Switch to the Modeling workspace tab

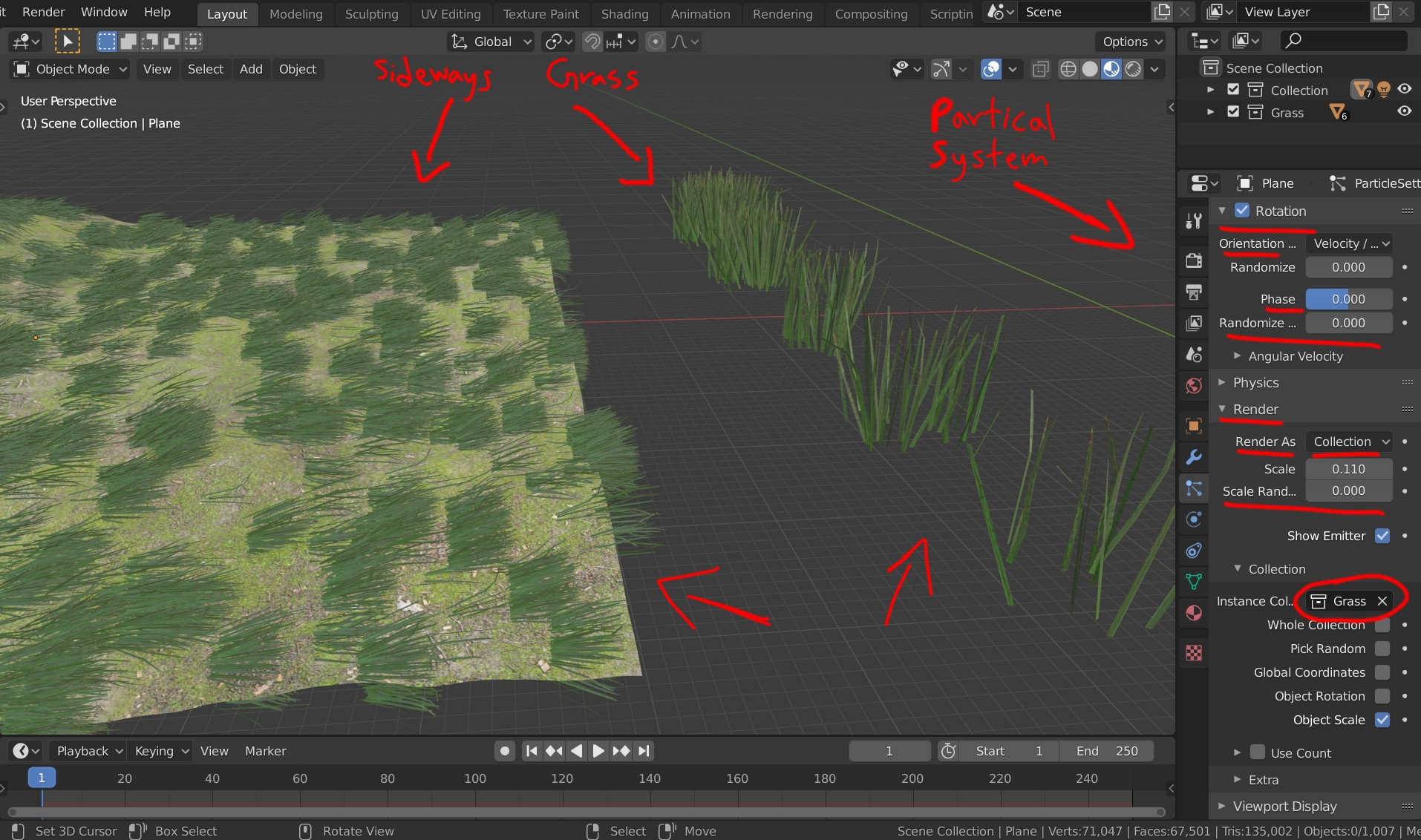pos(295,14)
